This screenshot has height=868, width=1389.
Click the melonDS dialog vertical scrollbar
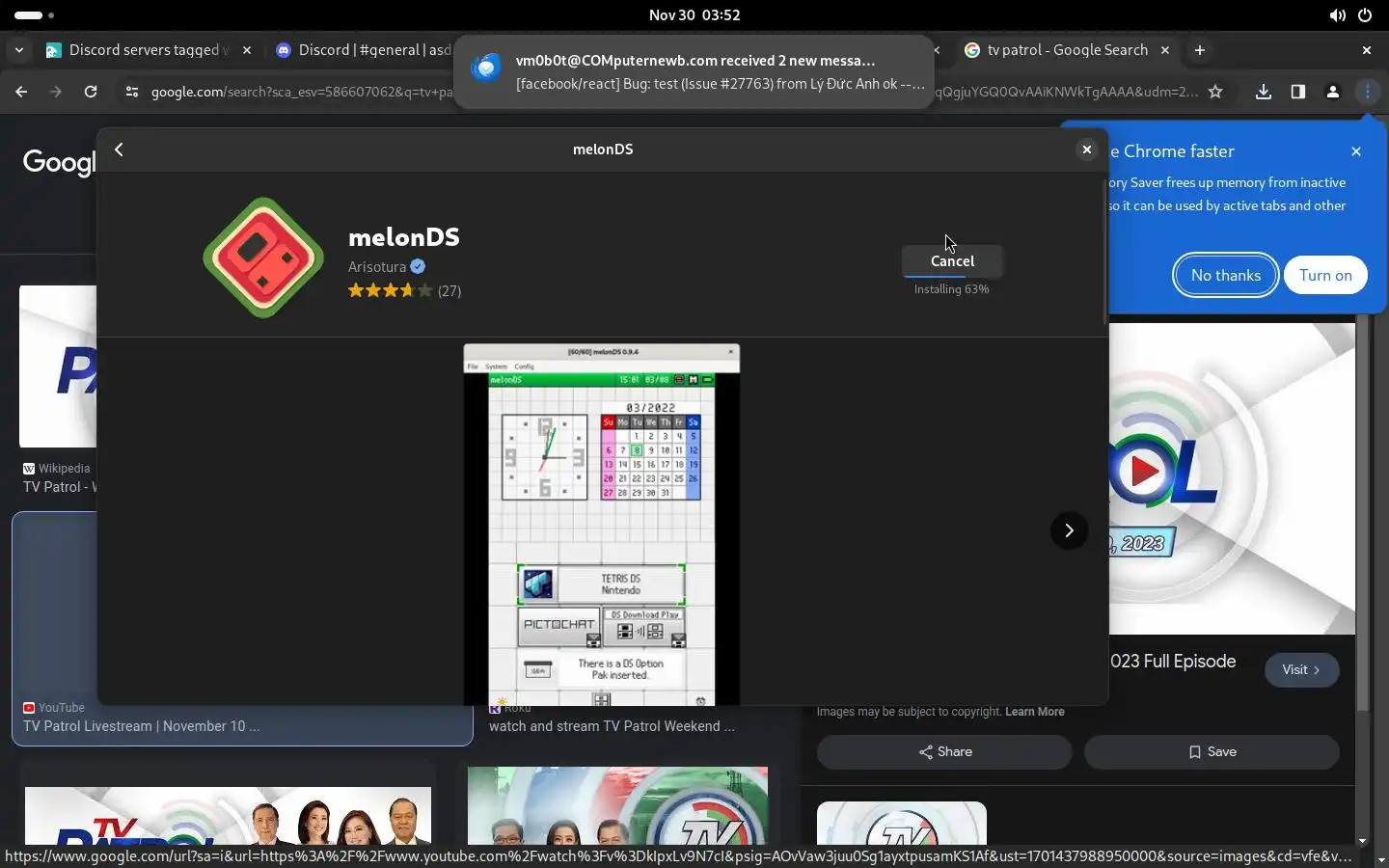coord(1105,251)
